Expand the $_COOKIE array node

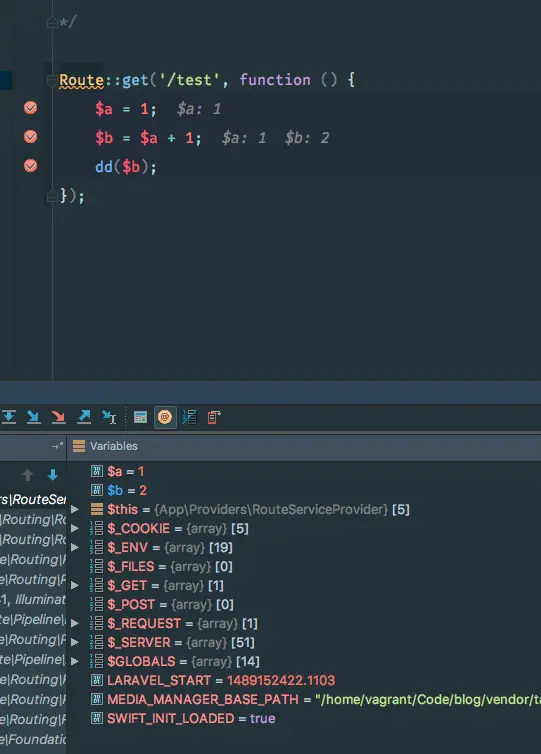click(x=75, y=528)
